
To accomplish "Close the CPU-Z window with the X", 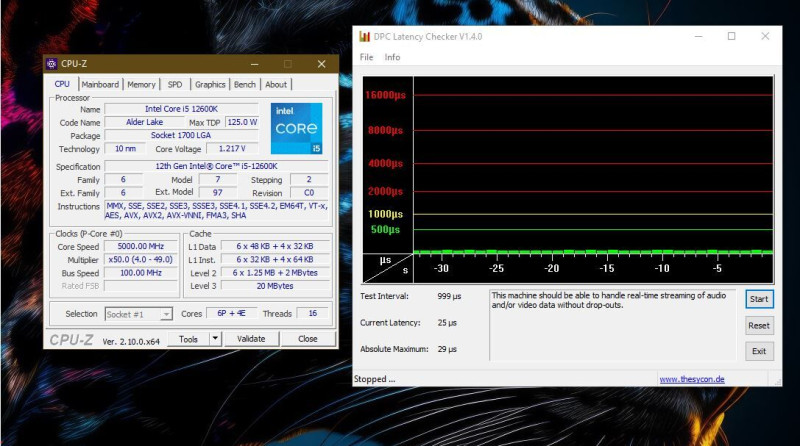I will [321, 64].
